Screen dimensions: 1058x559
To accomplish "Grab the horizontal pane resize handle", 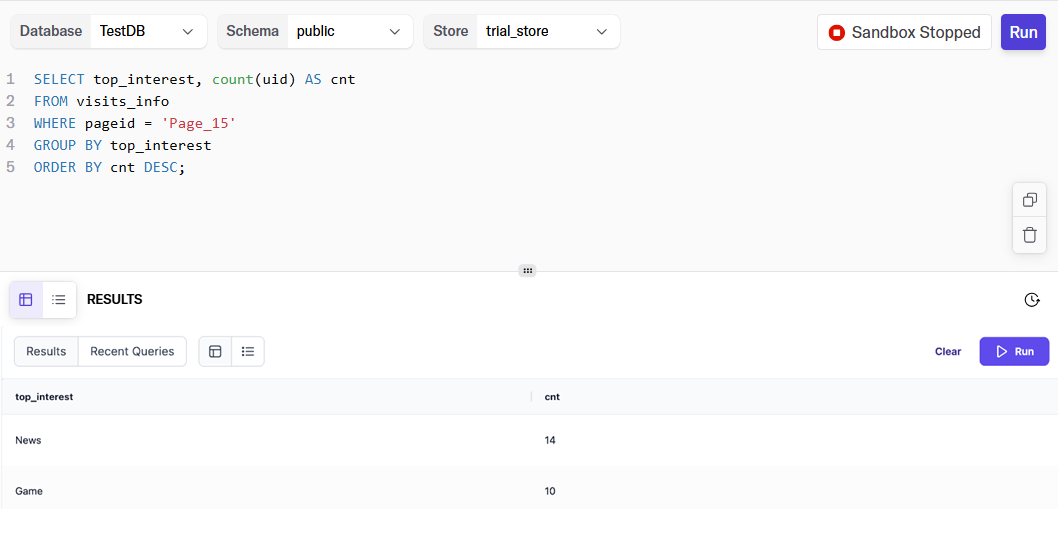I will [528, 271].
